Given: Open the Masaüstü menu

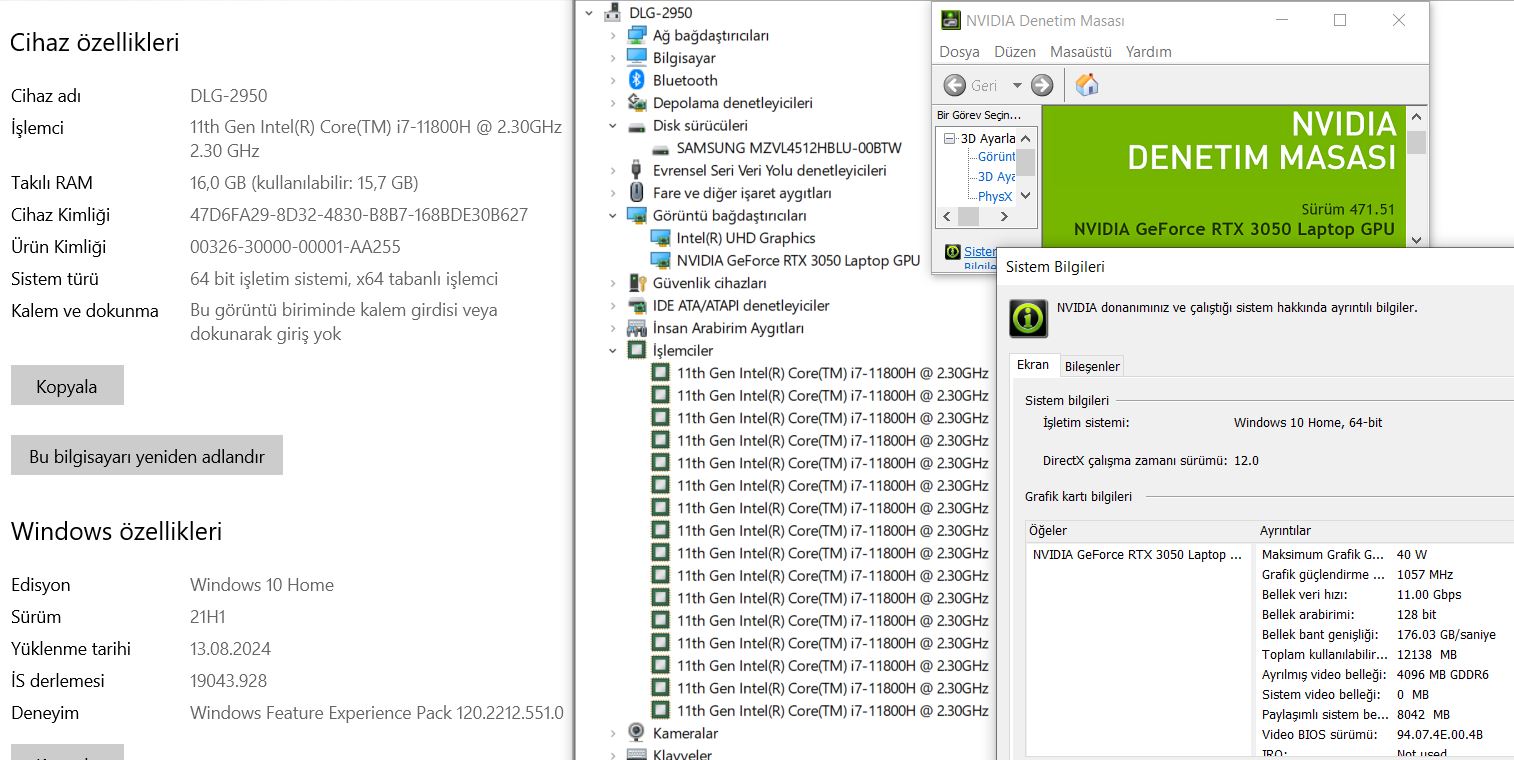Looking at the screenshot, I should click(x=1081, y=52).
